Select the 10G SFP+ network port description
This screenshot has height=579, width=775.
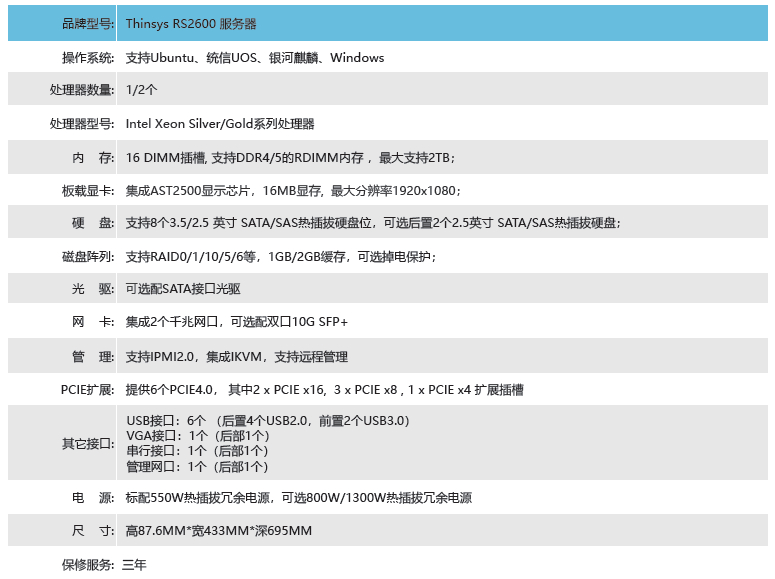click(x=237, y=322)
